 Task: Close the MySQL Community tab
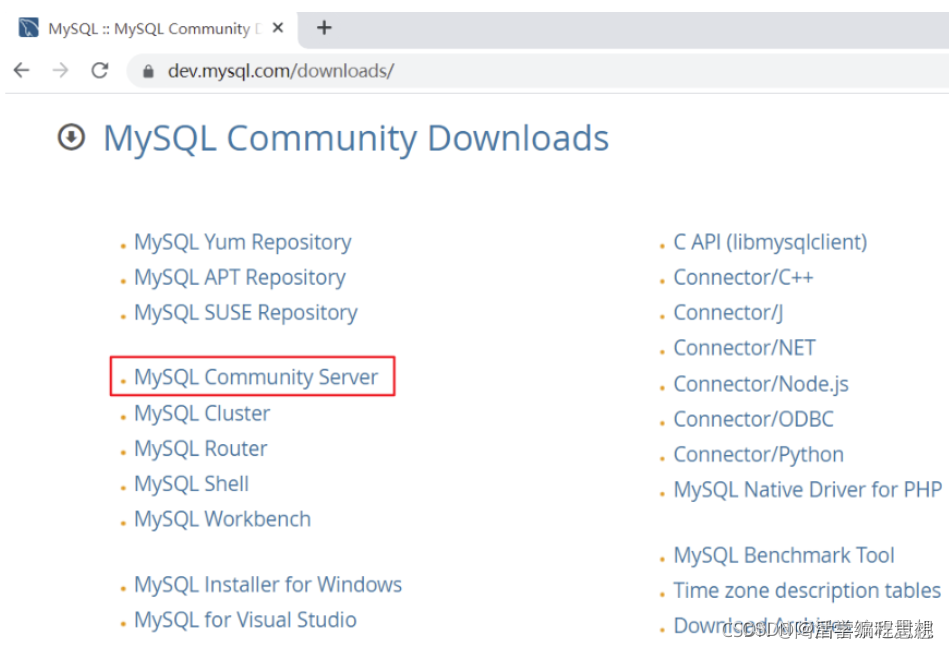tap(278, 28)
